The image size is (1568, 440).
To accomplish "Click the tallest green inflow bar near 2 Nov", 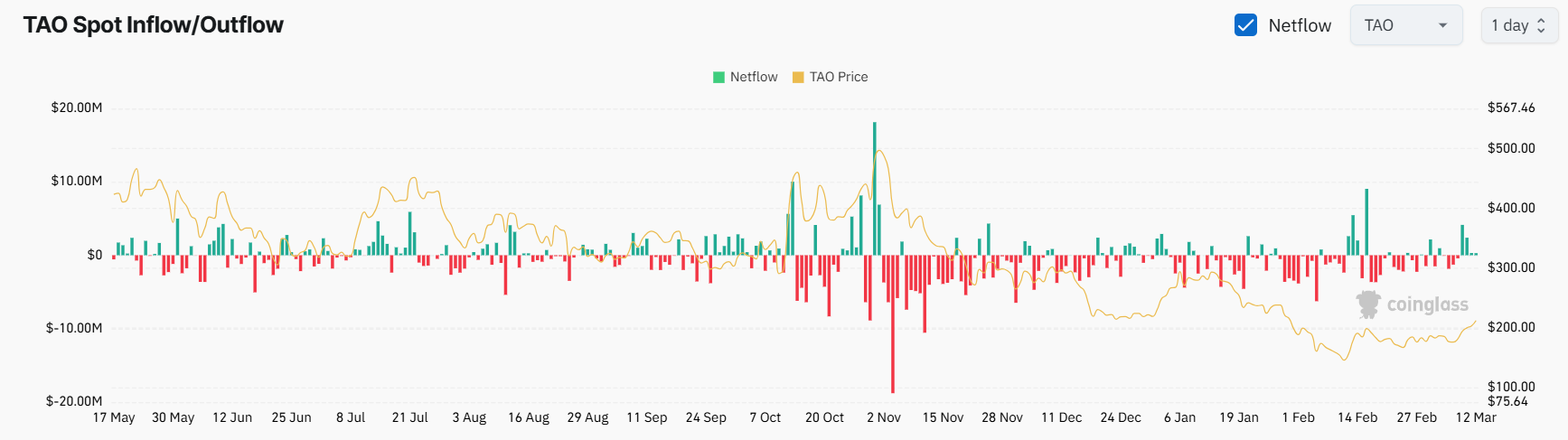I will click(875, 188).
